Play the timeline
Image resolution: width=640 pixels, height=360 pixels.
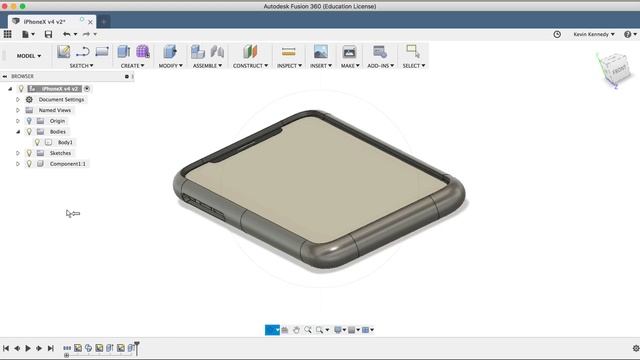tap(28, 348)
